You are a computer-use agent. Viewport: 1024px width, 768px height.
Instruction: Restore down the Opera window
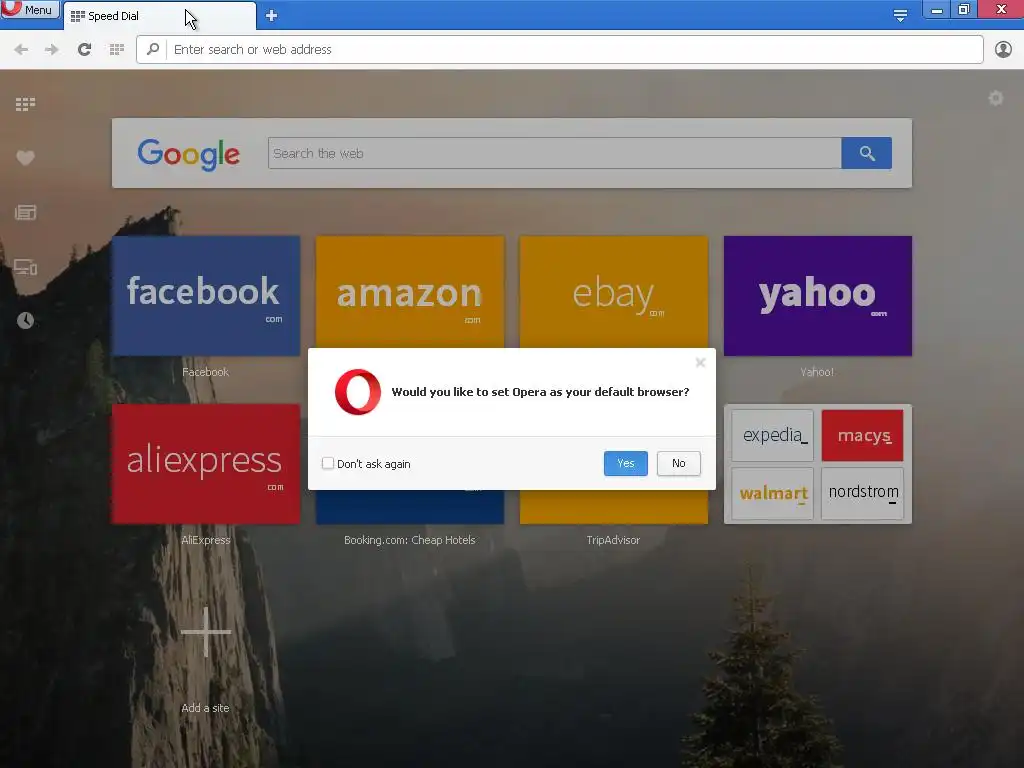coord(964,10)
